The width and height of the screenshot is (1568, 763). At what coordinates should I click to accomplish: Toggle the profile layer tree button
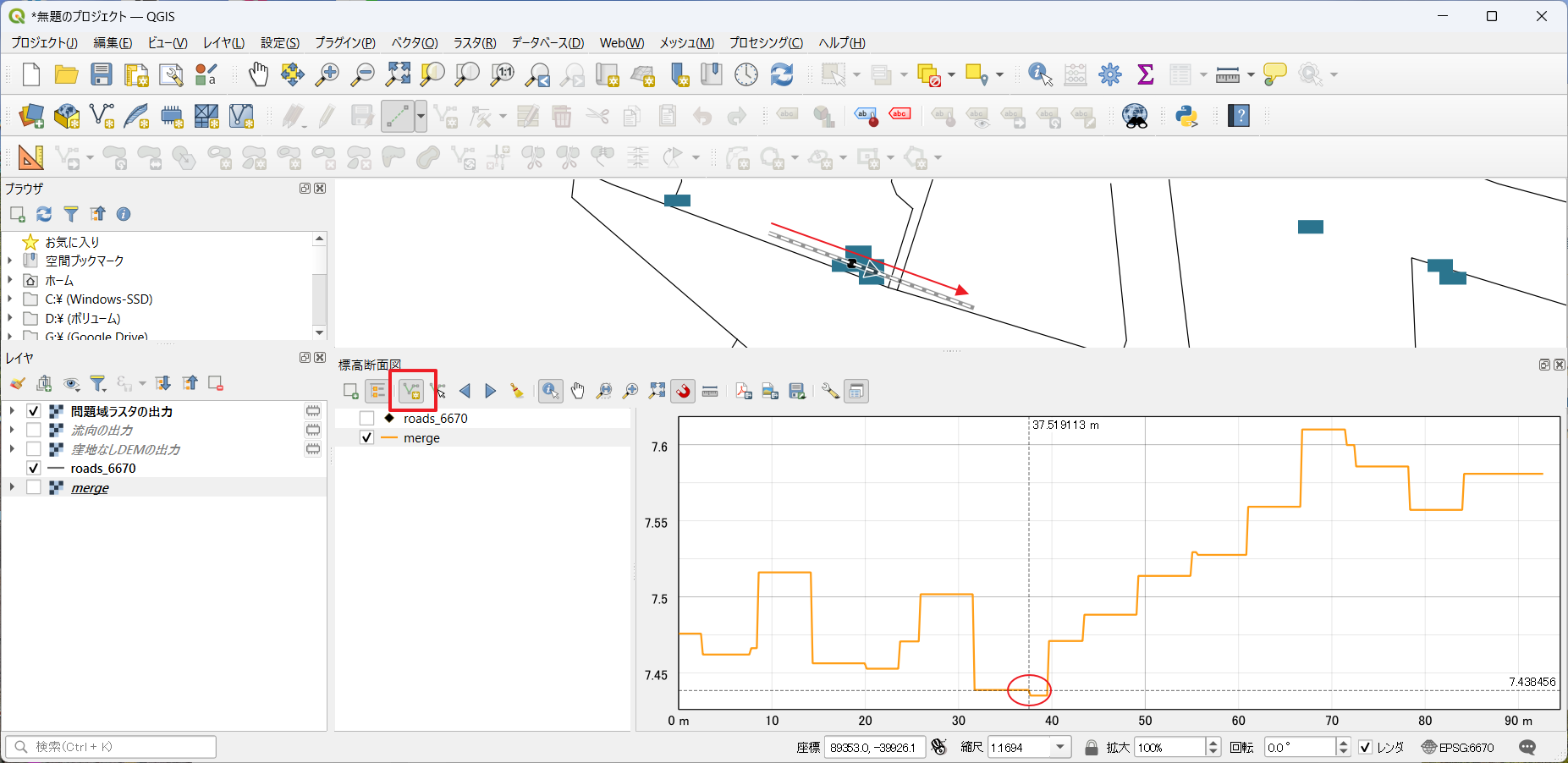(x=377, y=391)
